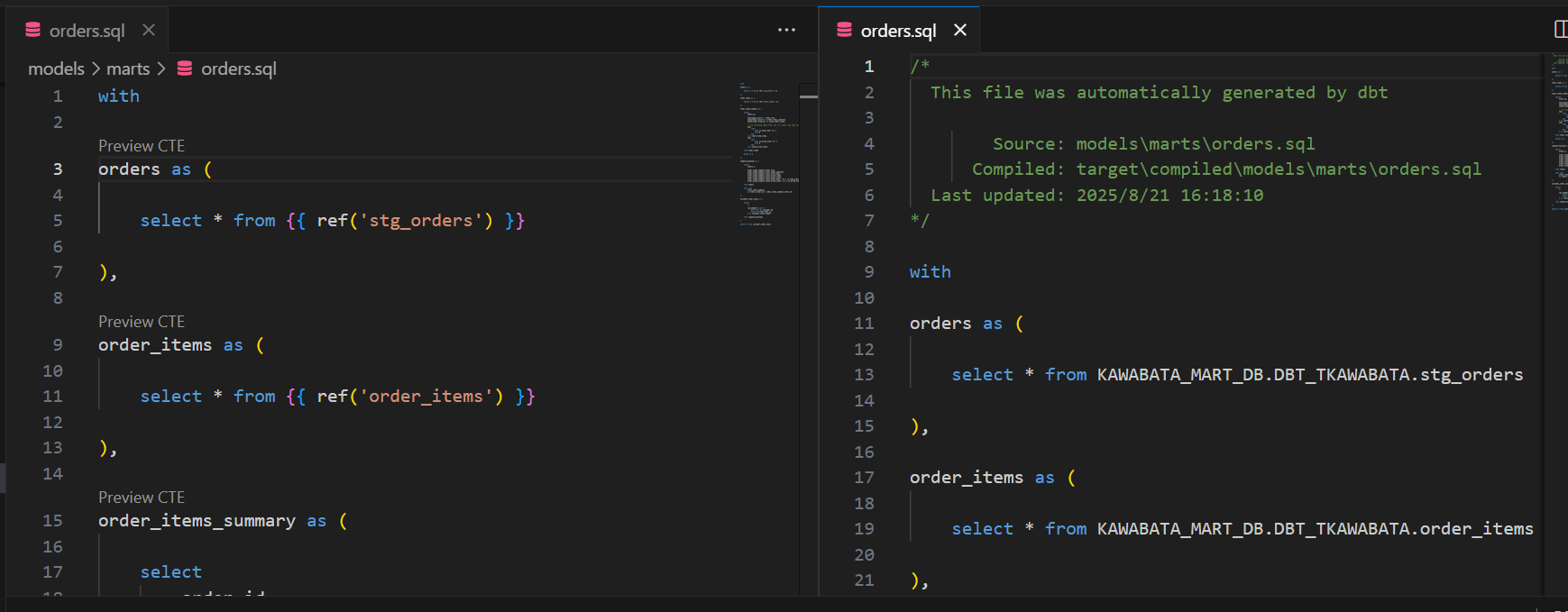Open the 'marts' breadcrumb segment
The width and height of the screenshot is (1568, 612).
click(x=128, y=69)
